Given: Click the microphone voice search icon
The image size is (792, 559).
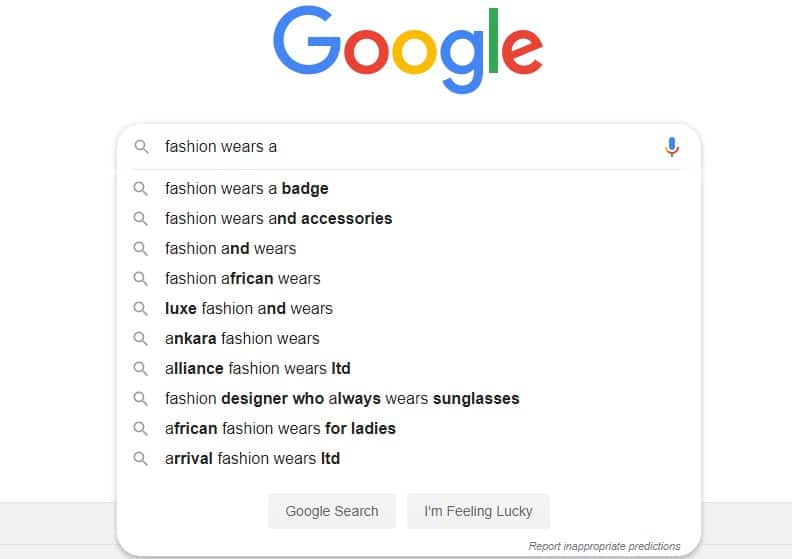Looking at the screenshot, I should [x=672, y=147].
